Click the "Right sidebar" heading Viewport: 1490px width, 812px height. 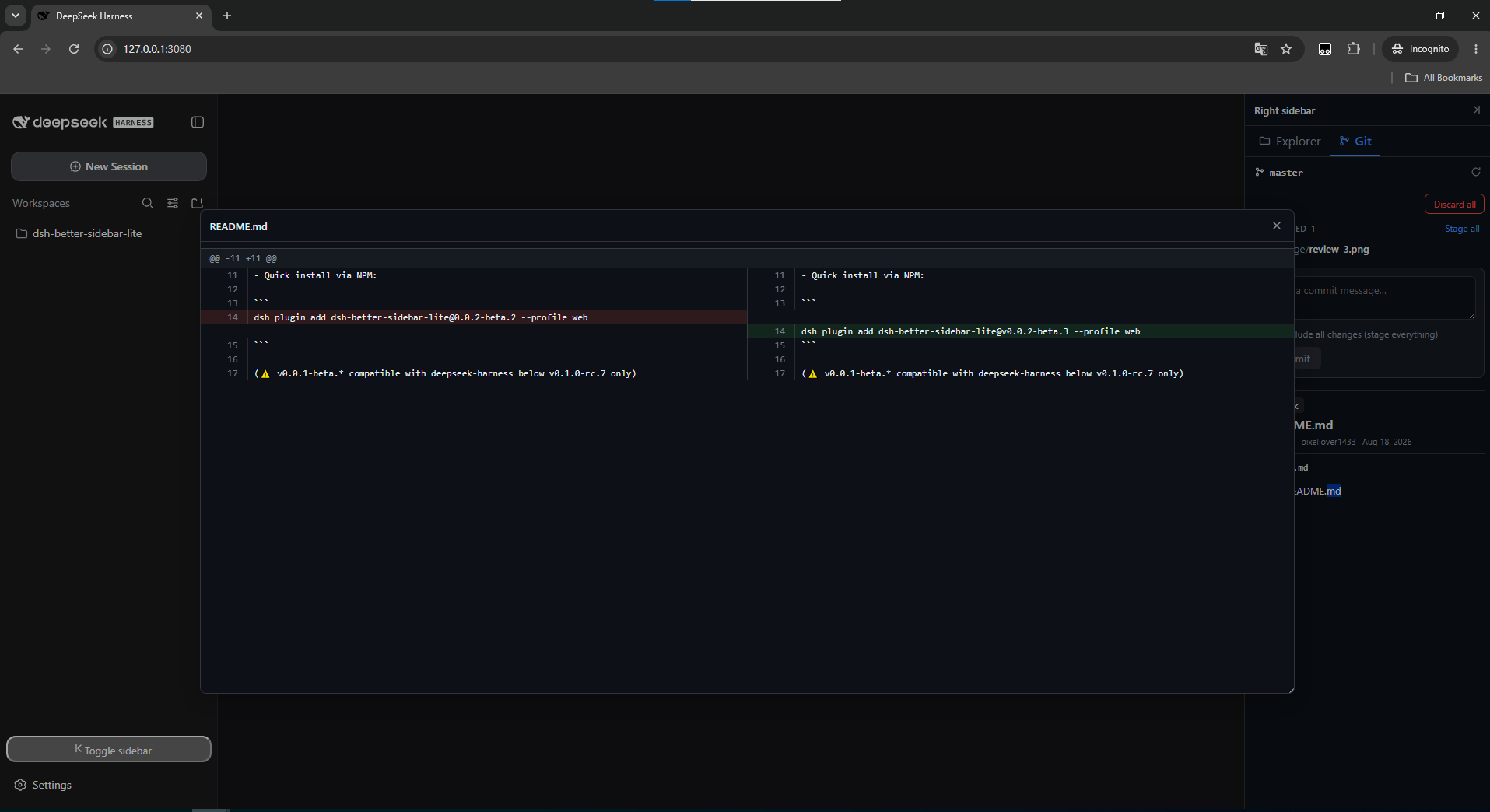coord(1285,110)
